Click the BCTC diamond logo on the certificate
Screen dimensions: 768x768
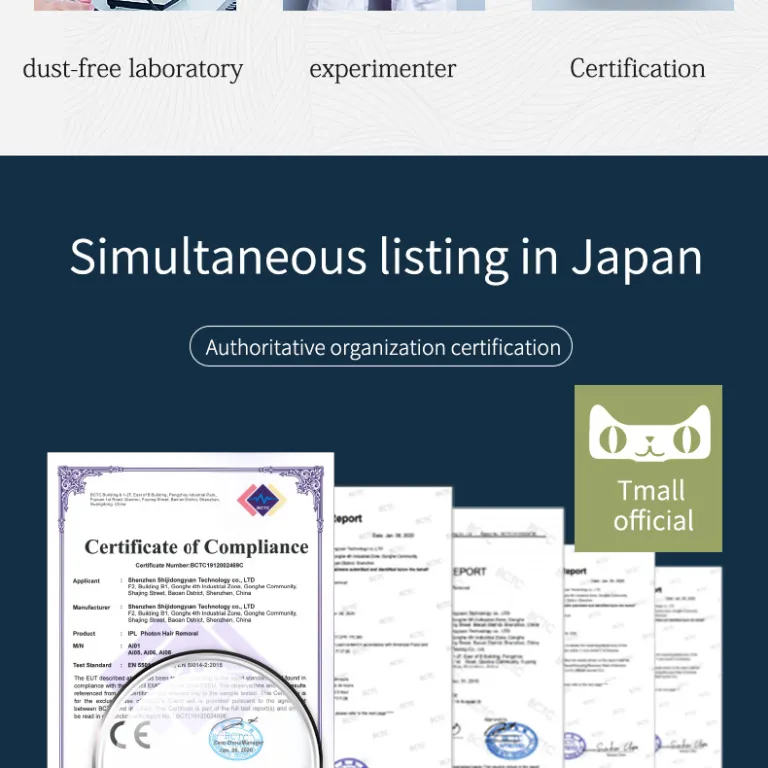pyautogui.click(x=262, y=500)
